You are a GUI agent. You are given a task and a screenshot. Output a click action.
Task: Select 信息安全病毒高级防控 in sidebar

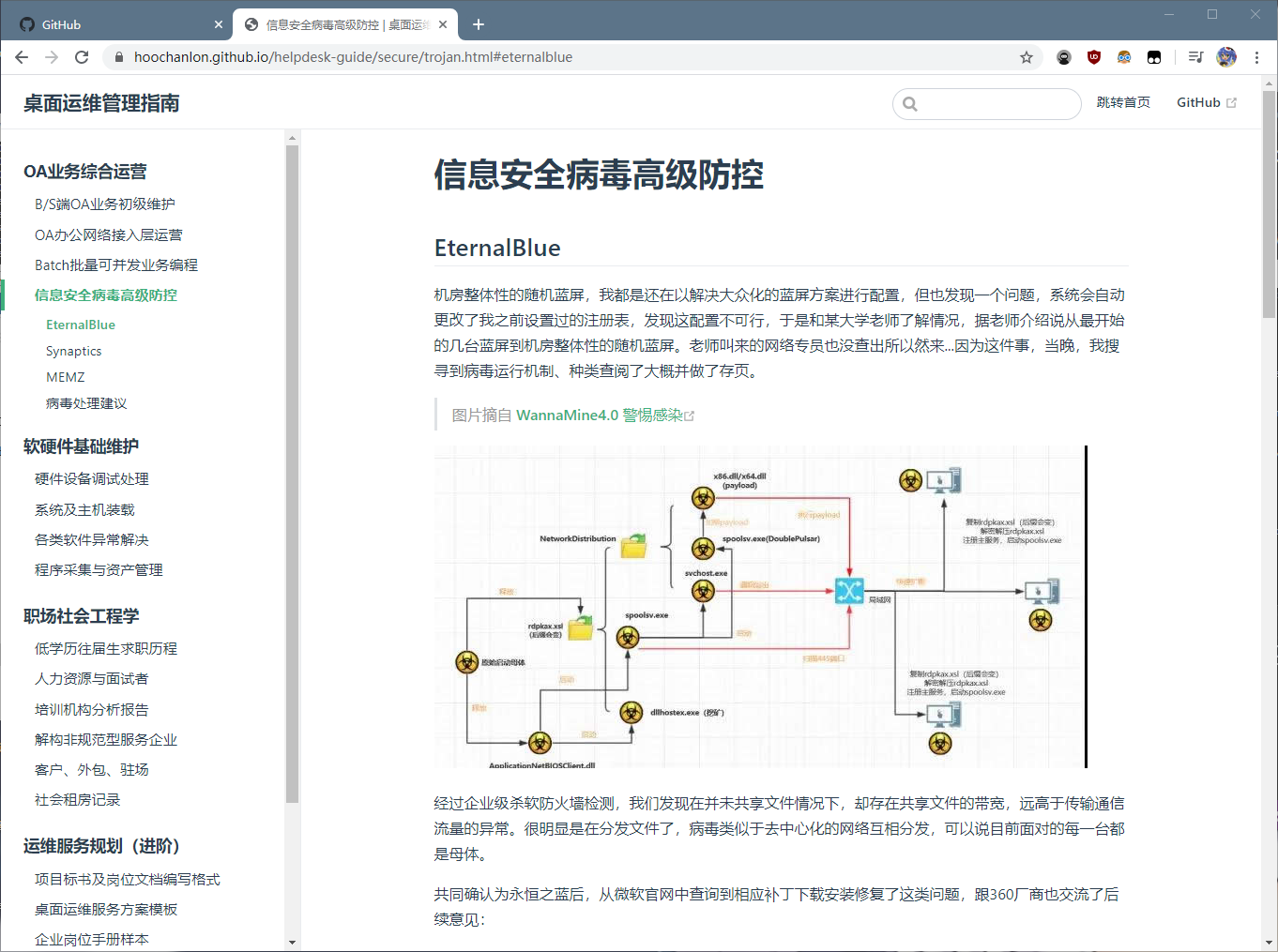point(106,295)
